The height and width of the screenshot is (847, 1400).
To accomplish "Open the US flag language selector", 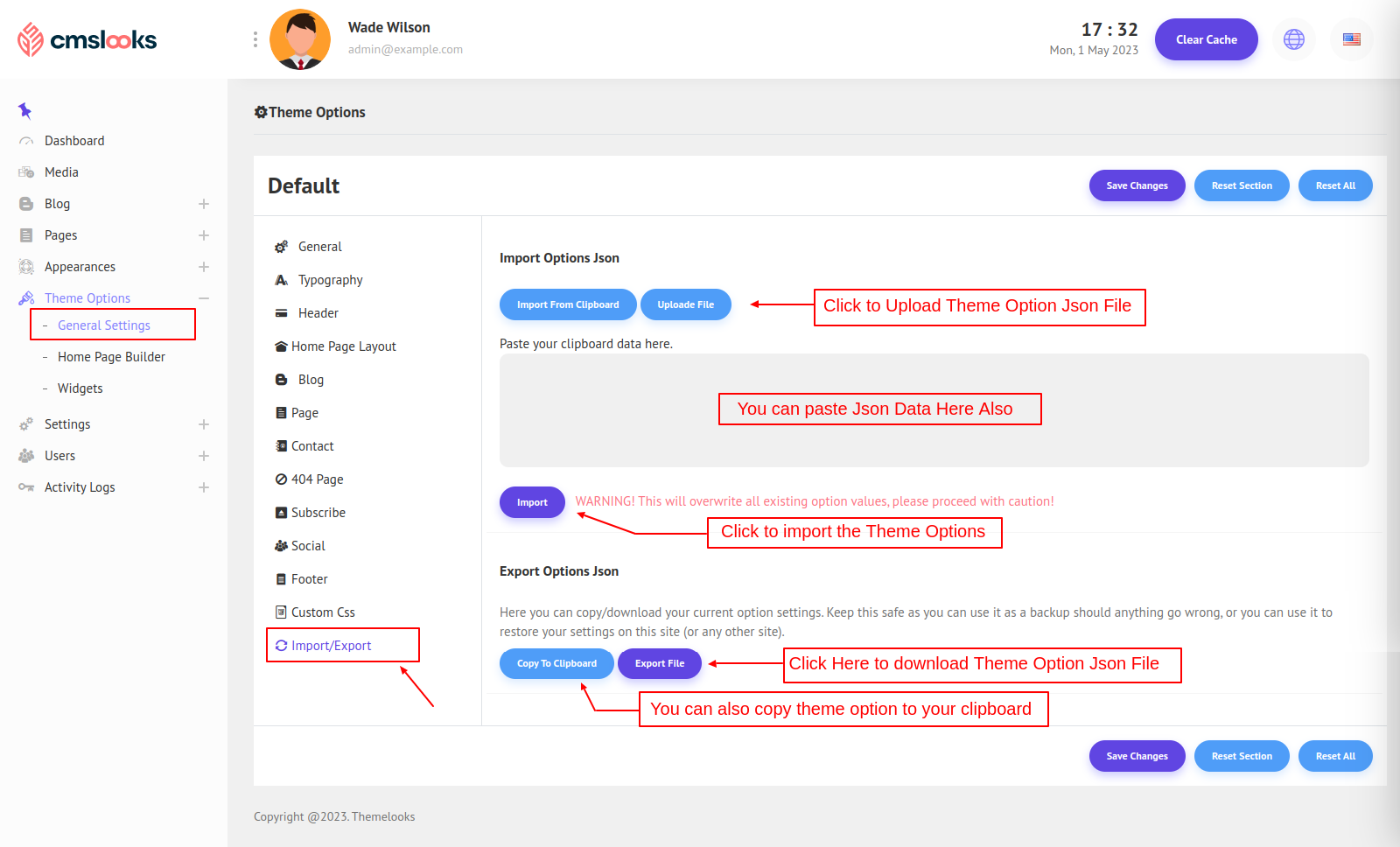I will [x=1351, y=39].
